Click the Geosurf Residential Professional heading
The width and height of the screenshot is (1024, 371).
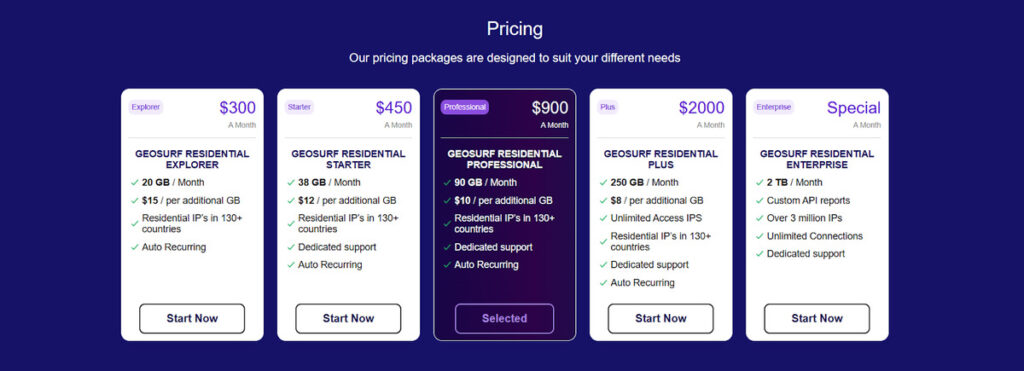[504, 159]
